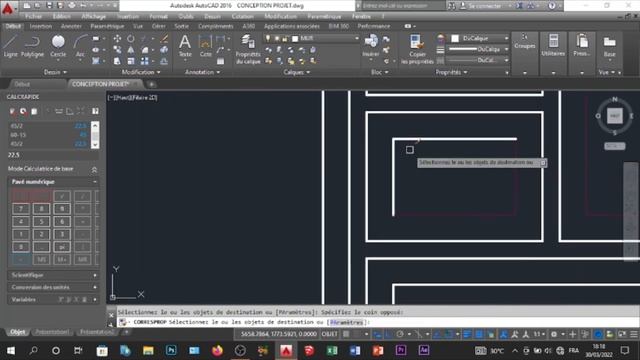This screenshot has height=360, width=640.
Task: Expand the Dessin panel
Action: (x=55, y=72)
